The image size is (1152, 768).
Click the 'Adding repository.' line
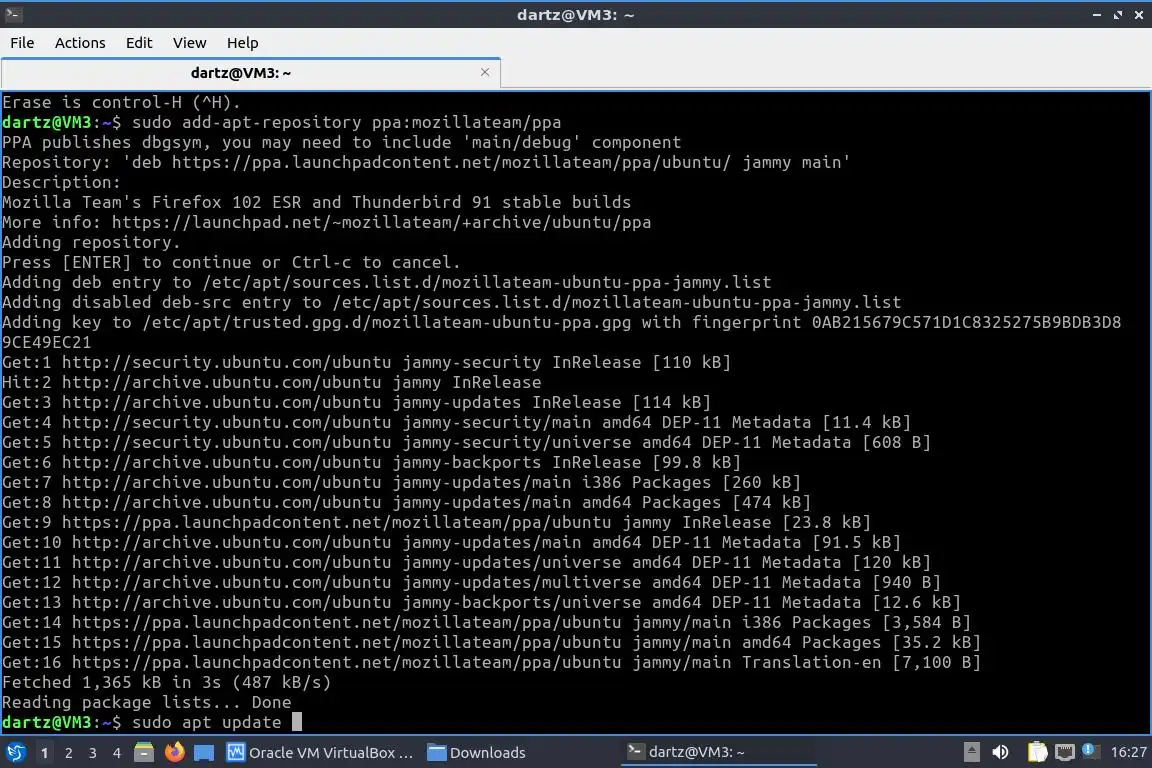[91, 243]
